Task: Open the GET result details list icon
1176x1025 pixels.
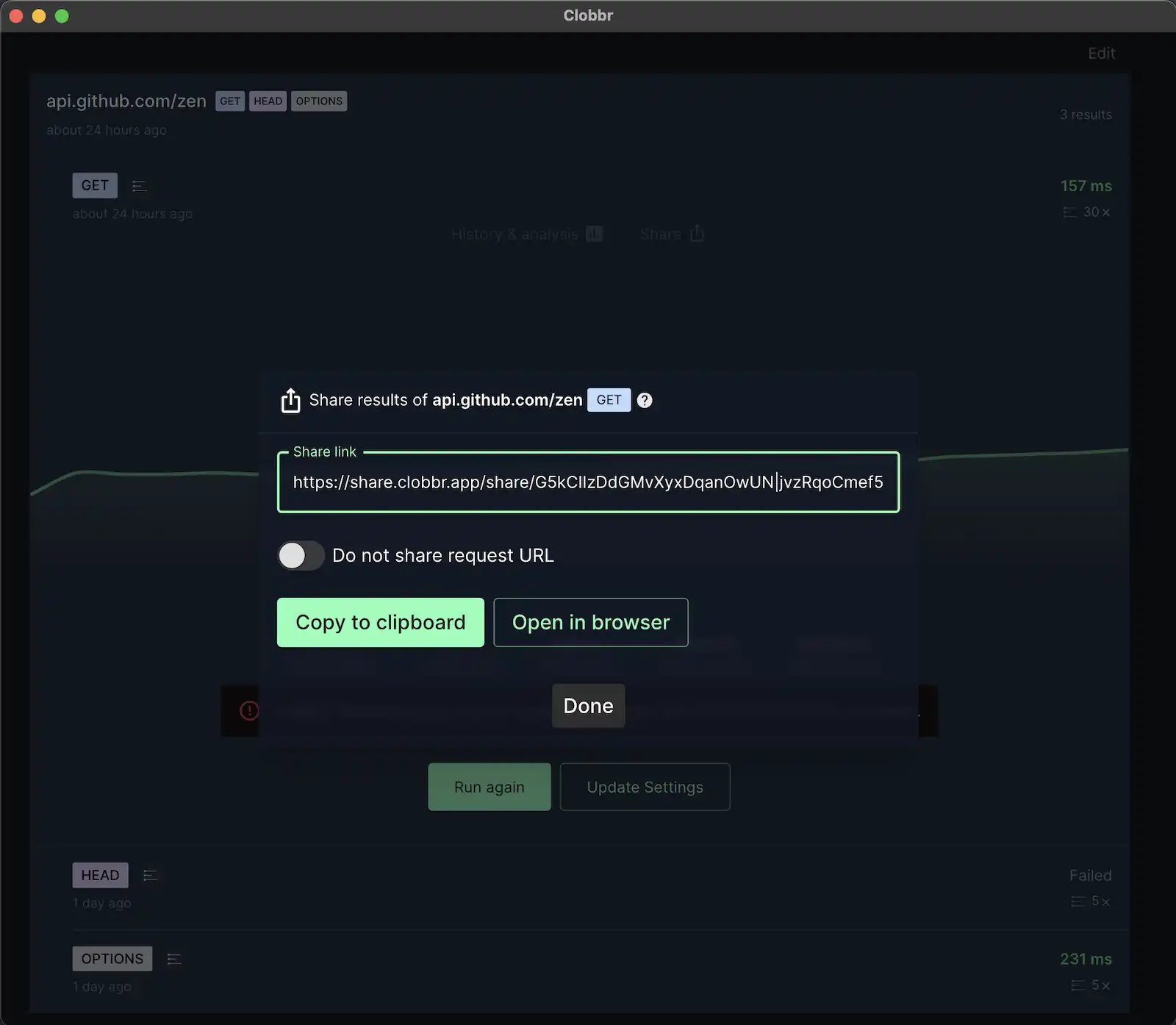Action: coord(140,186)
